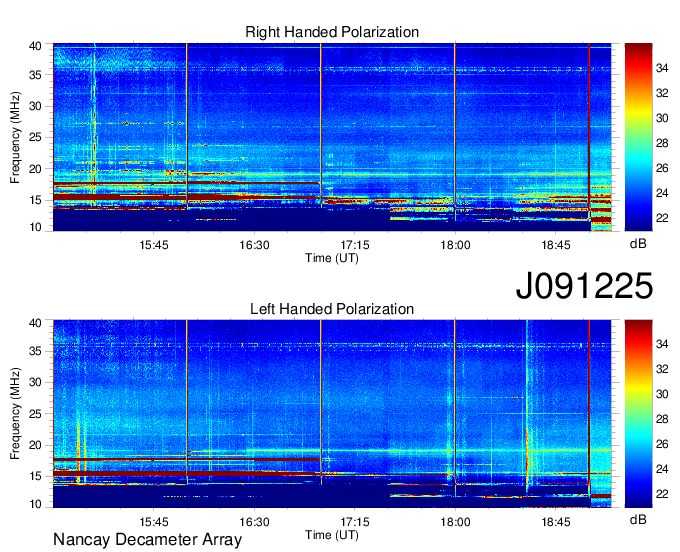Click '35' on the upper frequency axis

tap(35, 75)
